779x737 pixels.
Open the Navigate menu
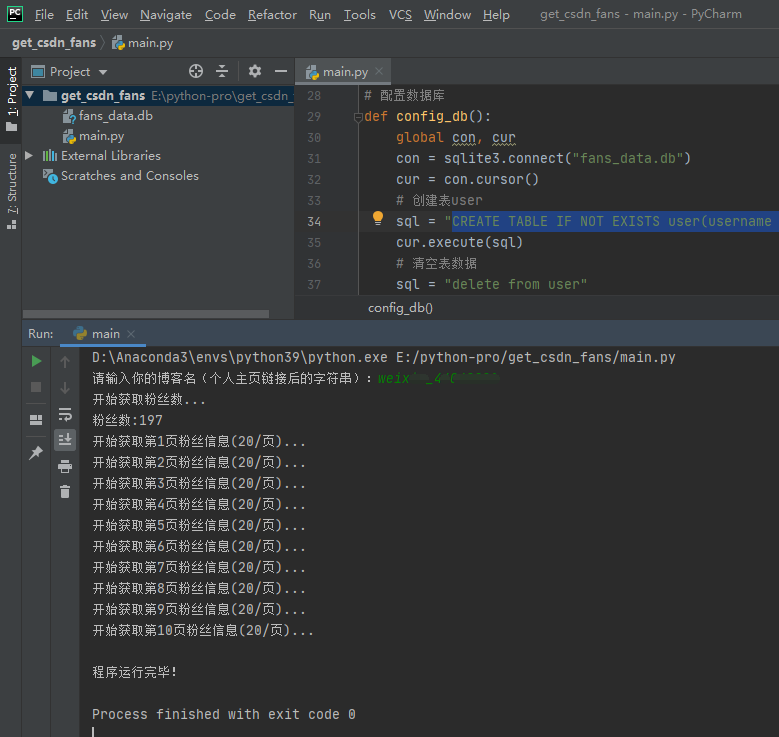[x=166, y=15]
